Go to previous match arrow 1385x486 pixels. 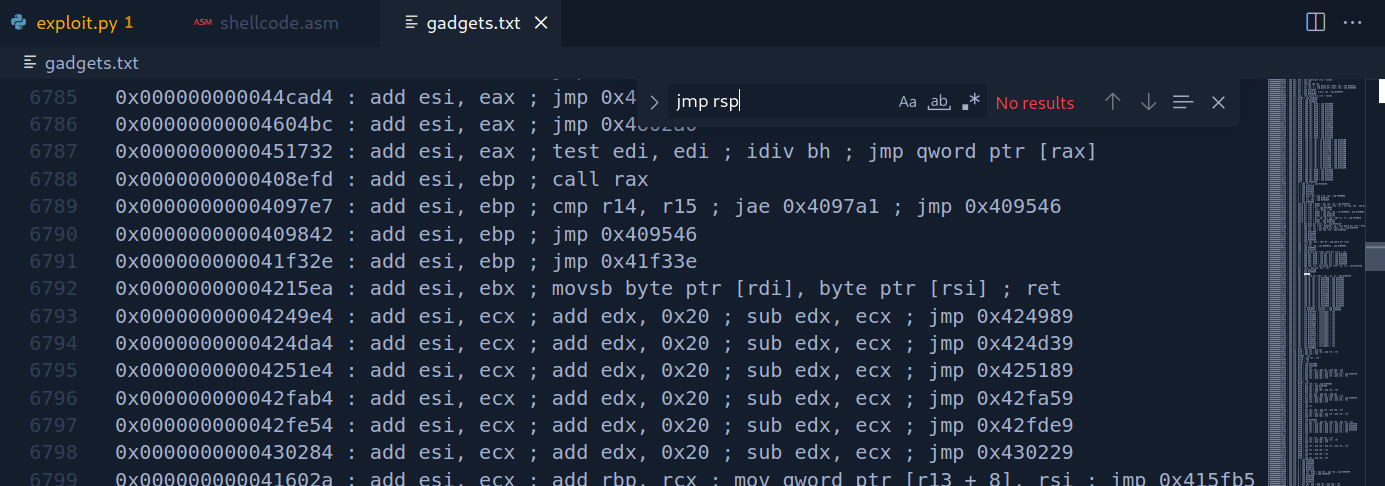point(1112,102)
